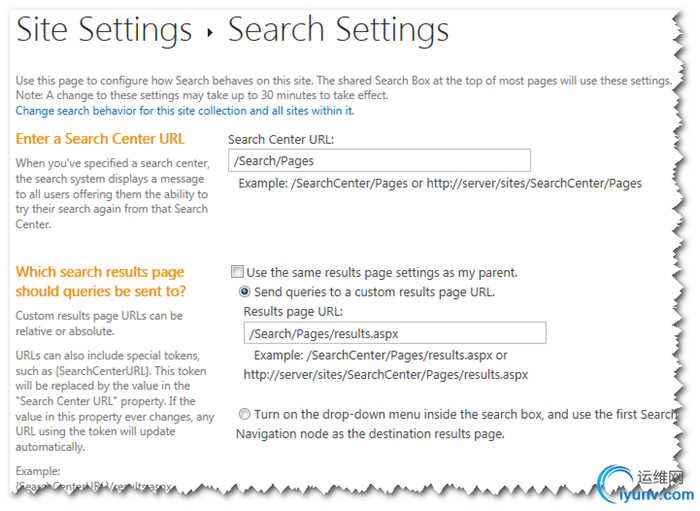Viewport: 700px width, 511px height.
Task: Click the Site Settings breadcrumb link
Action: click(103, 31)
